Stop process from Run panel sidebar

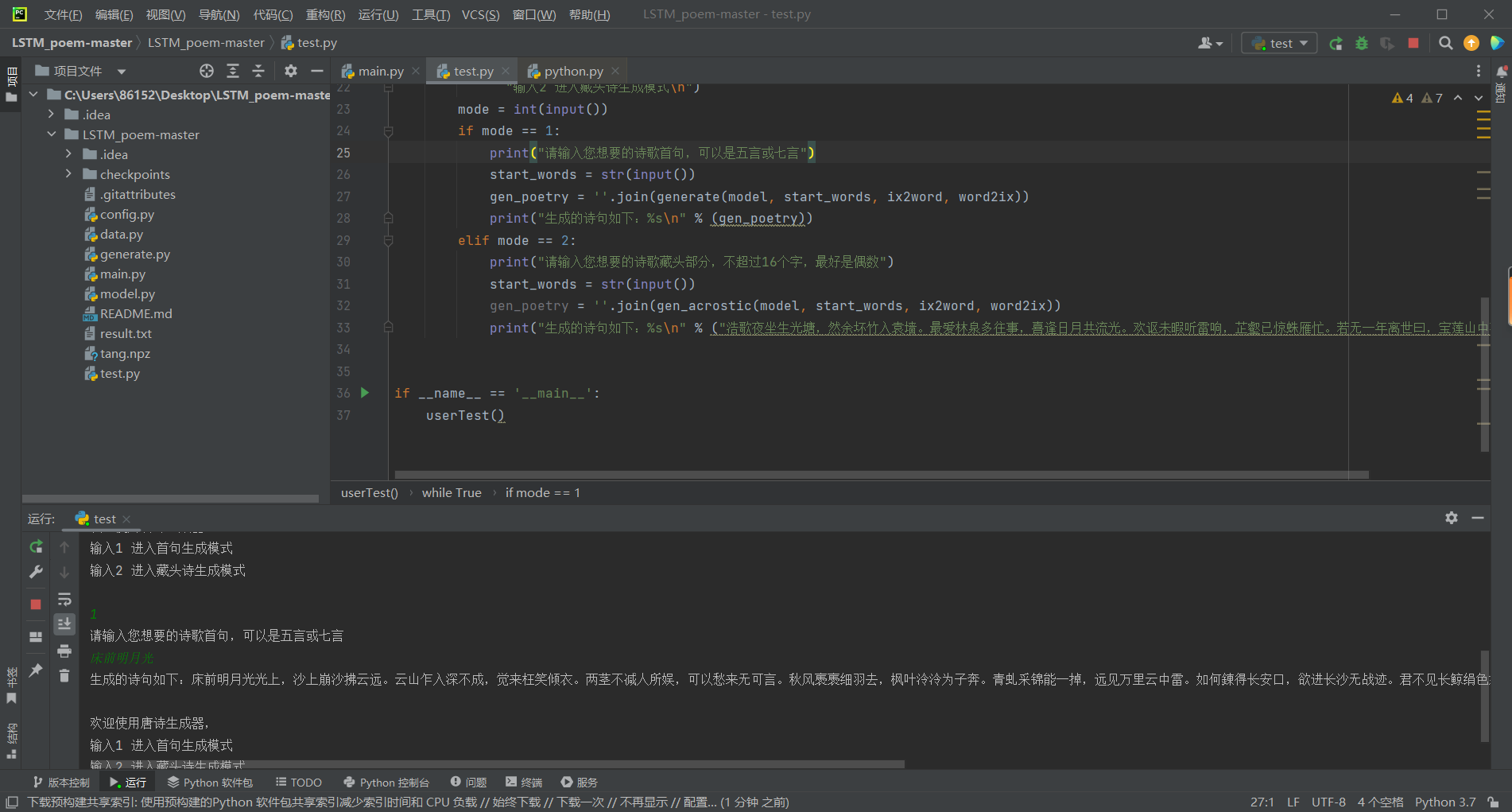click(36, 604)
